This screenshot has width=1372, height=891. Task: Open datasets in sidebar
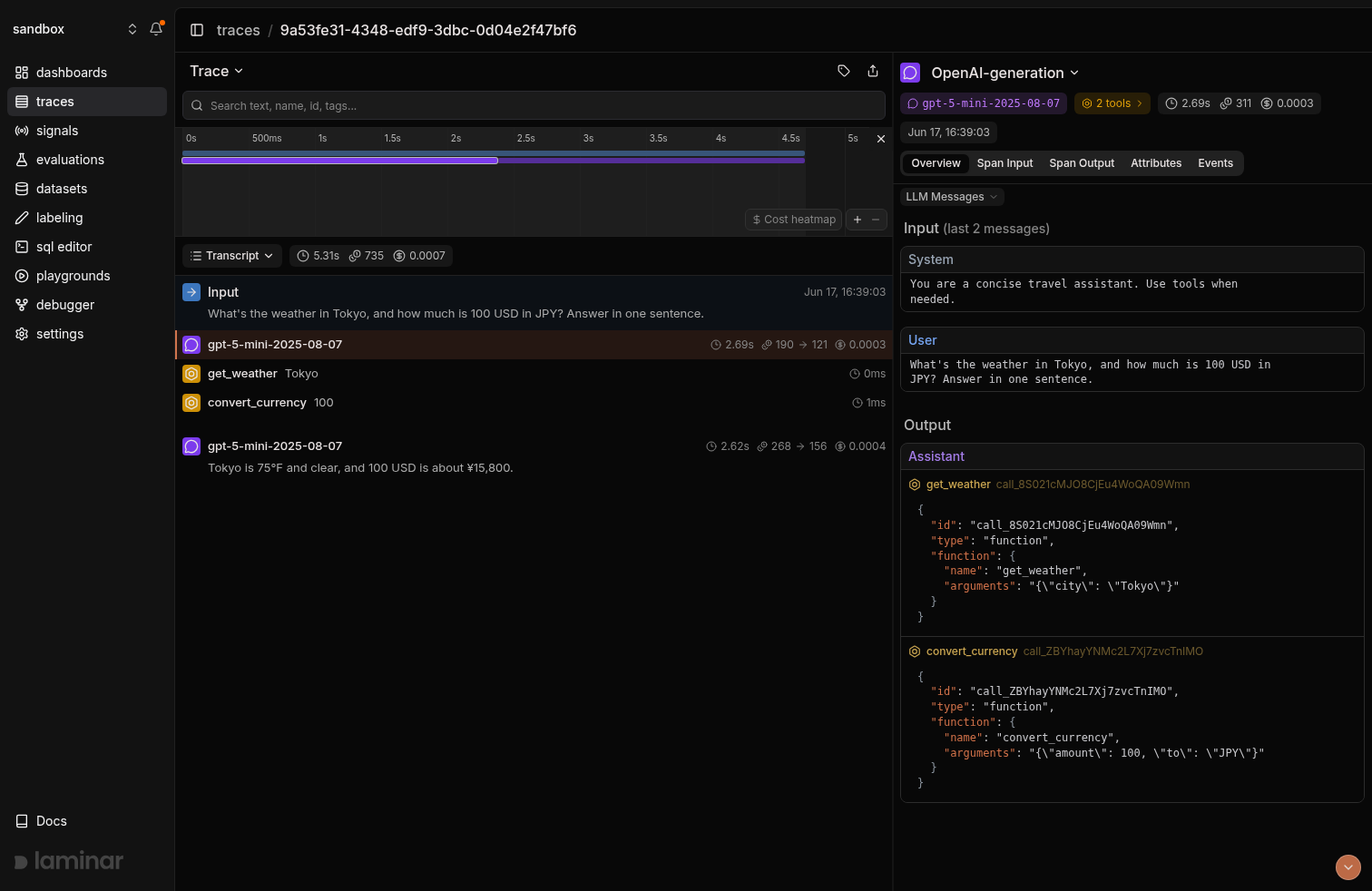click(x=87, y=189)
